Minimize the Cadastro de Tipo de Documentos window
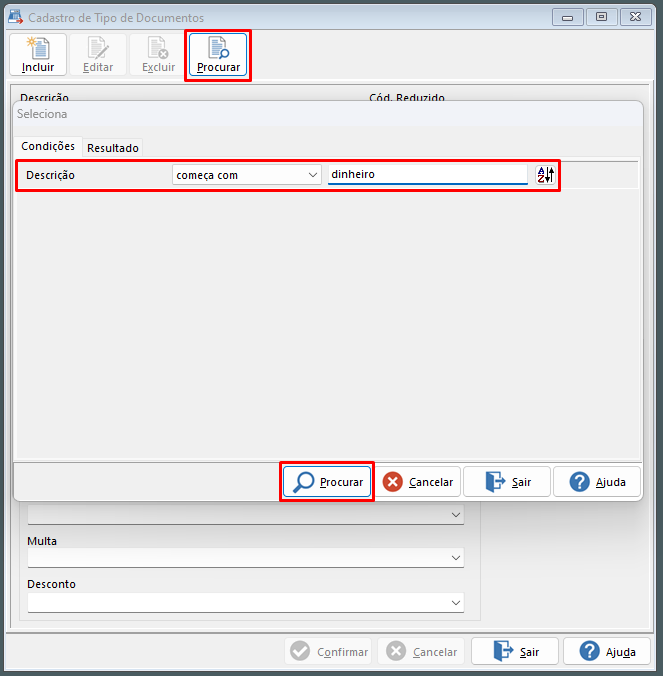This screenshot has width=663, height=676. (567, 17)
